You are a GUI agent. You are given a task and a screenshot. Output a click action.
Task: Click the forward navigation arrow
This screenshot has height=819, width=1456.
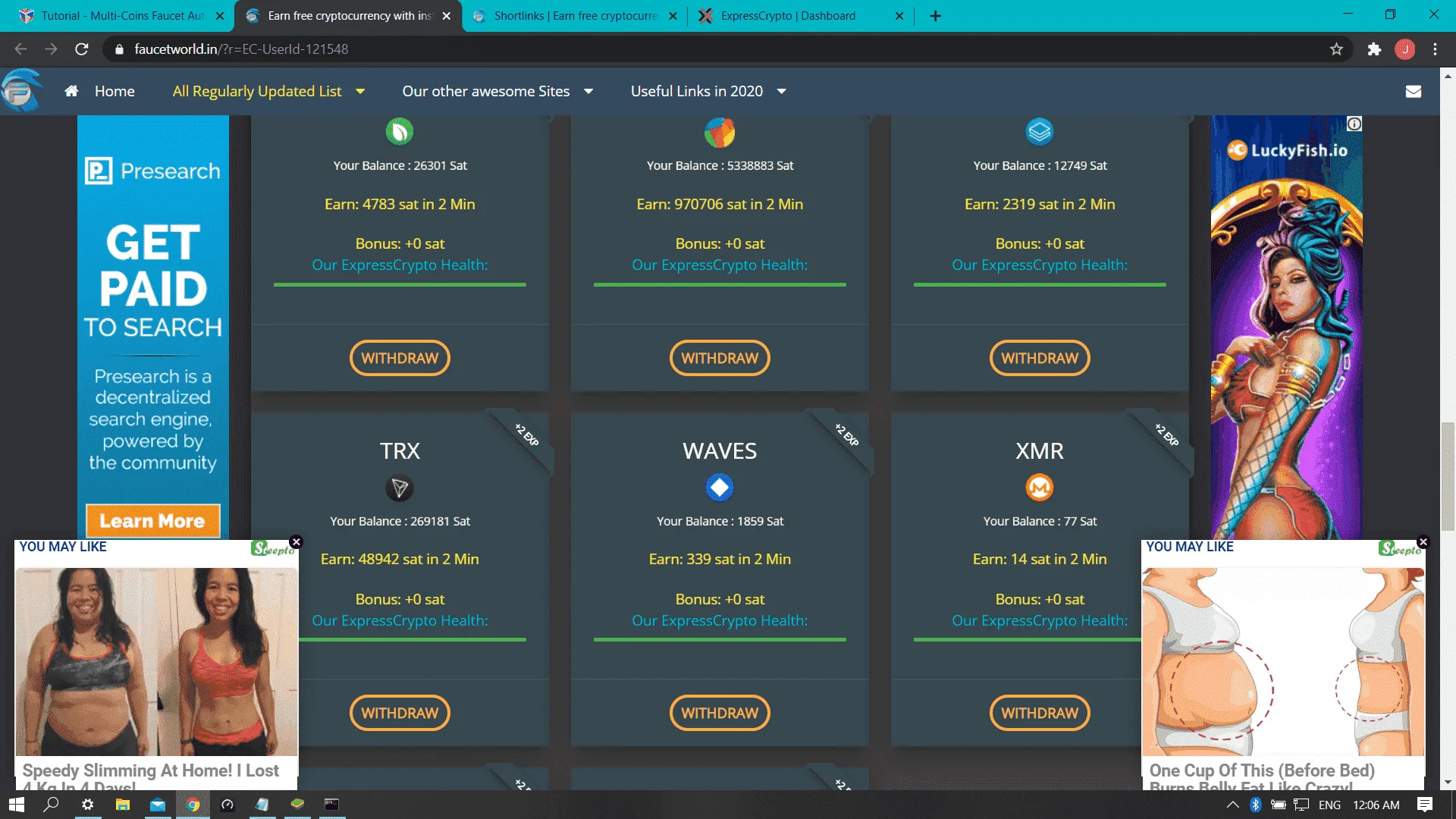pos(51,49)
